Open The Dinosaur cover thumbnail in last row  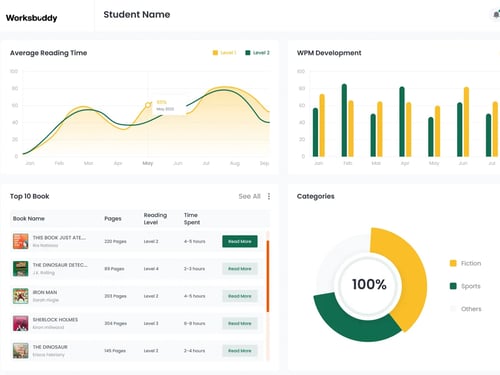coord(21,351)
